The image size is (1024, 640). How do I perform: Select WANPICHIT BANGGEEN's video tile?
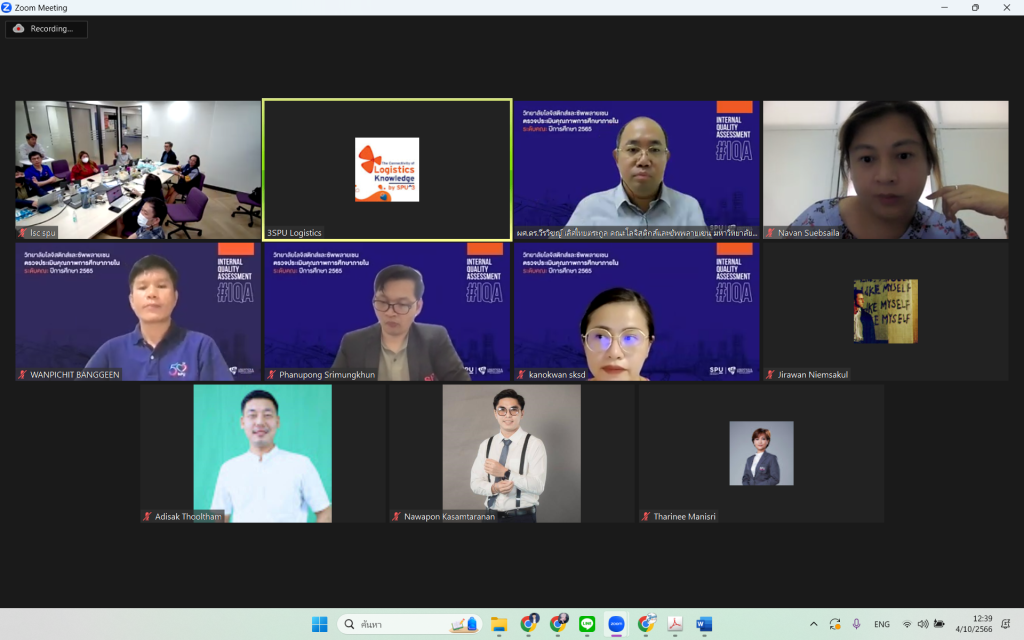(138, 312)
